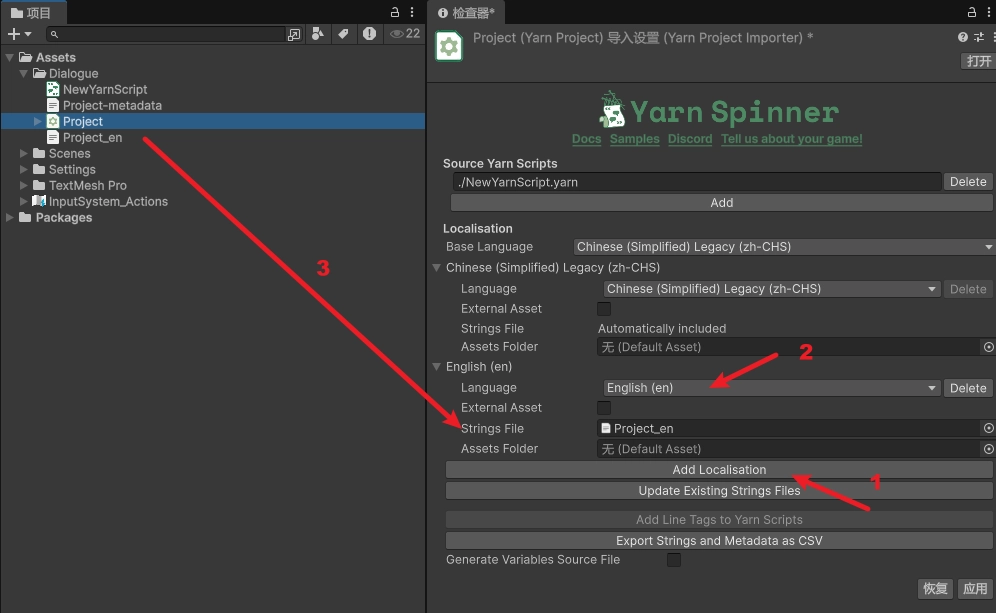
Task: Click Add Localisation button
Action: (719, 470)
